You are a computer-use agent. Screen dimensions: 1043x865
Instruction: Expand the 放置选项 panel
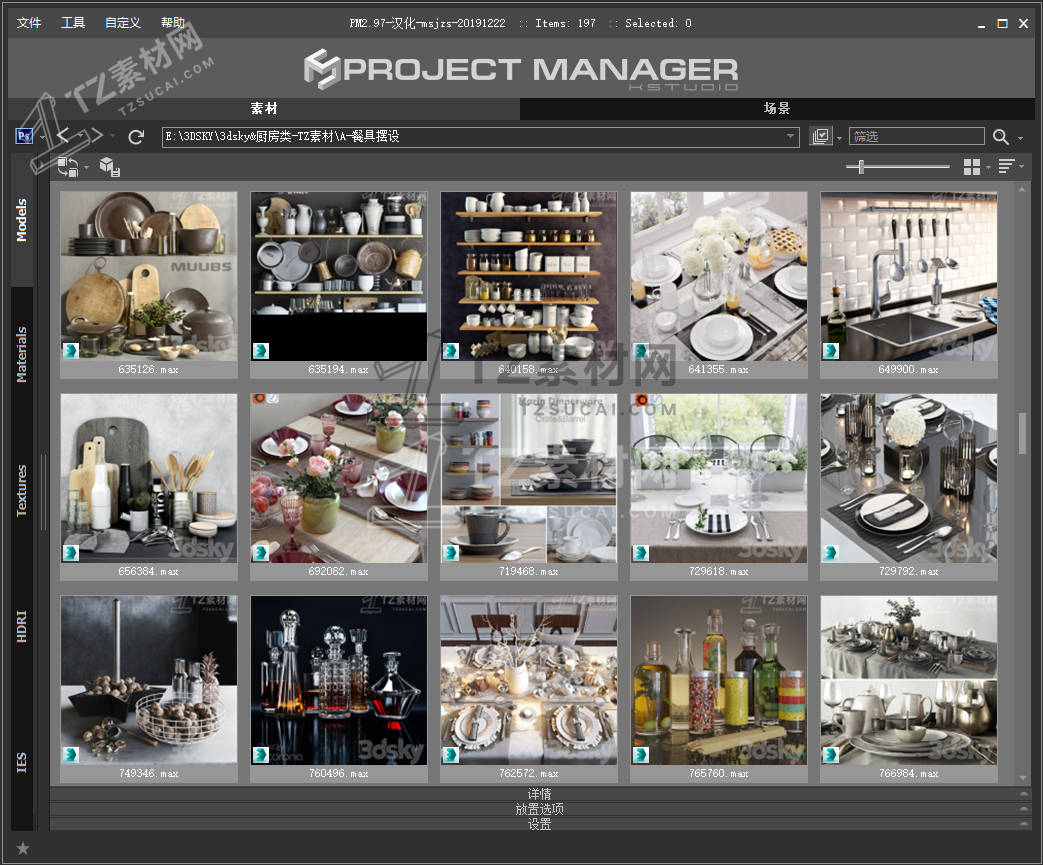click(539, 809)
